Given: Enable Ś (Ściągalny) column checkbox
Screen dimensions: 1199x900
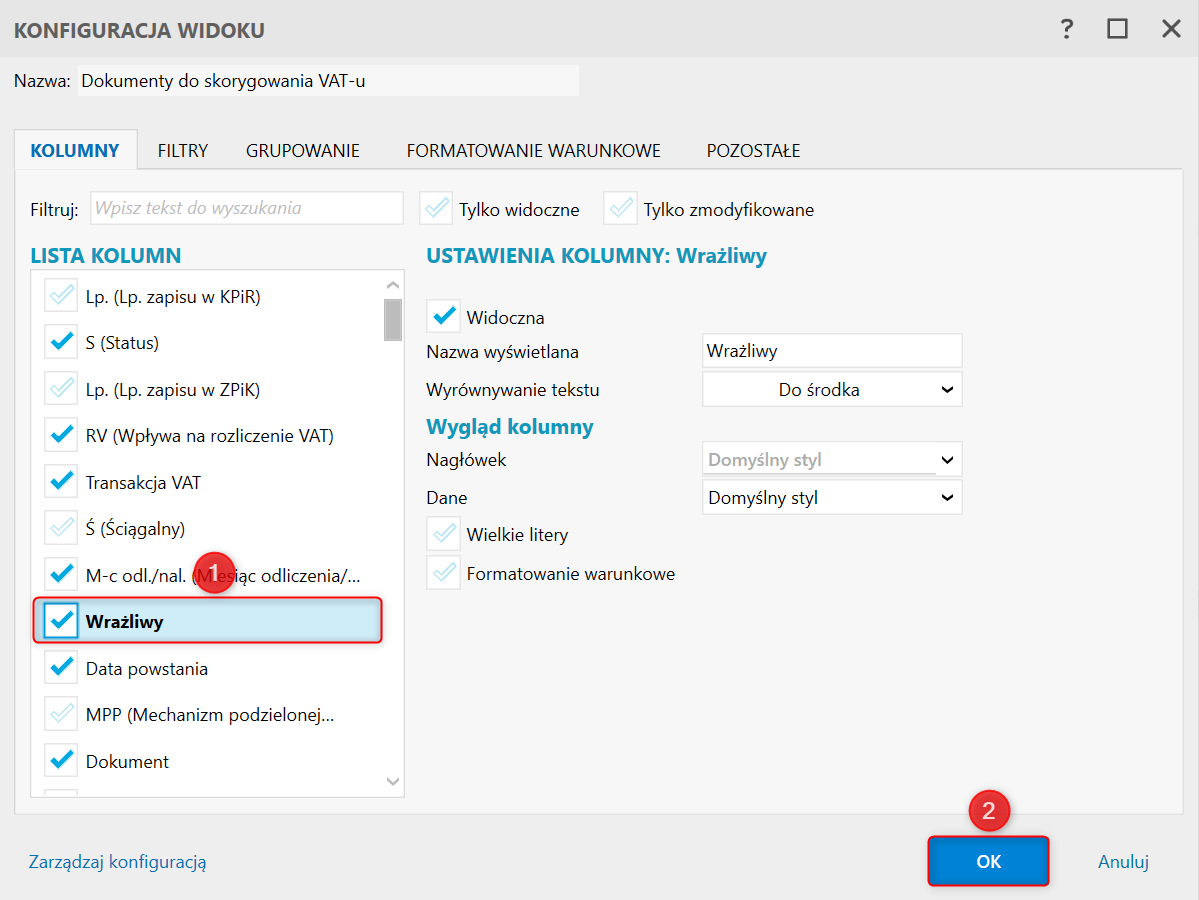Looking at the screenshot, I should pos(62,529).
